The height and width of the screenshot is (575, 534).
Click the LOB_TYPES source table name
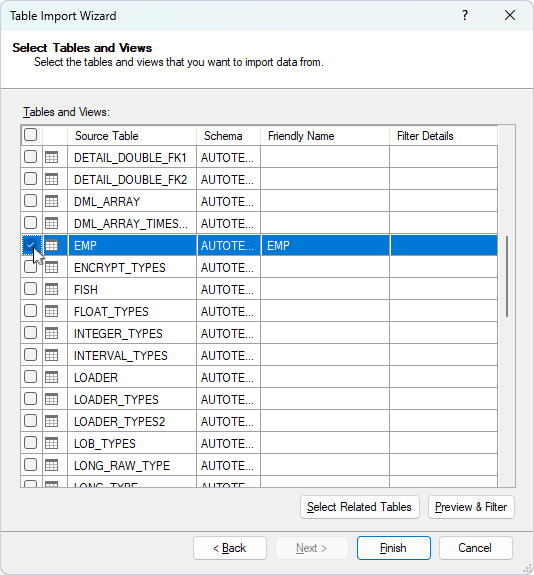(105, 444)
